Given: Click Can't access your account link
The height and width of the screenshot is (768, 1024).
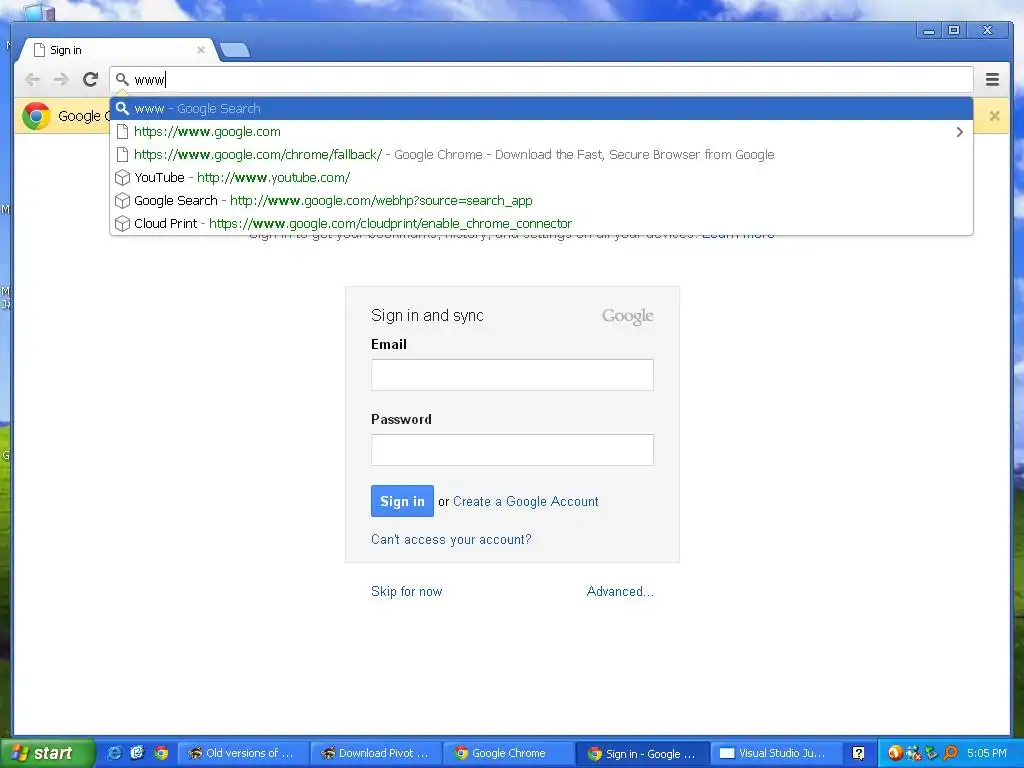Looking at the screenshot, I should 451,539.
